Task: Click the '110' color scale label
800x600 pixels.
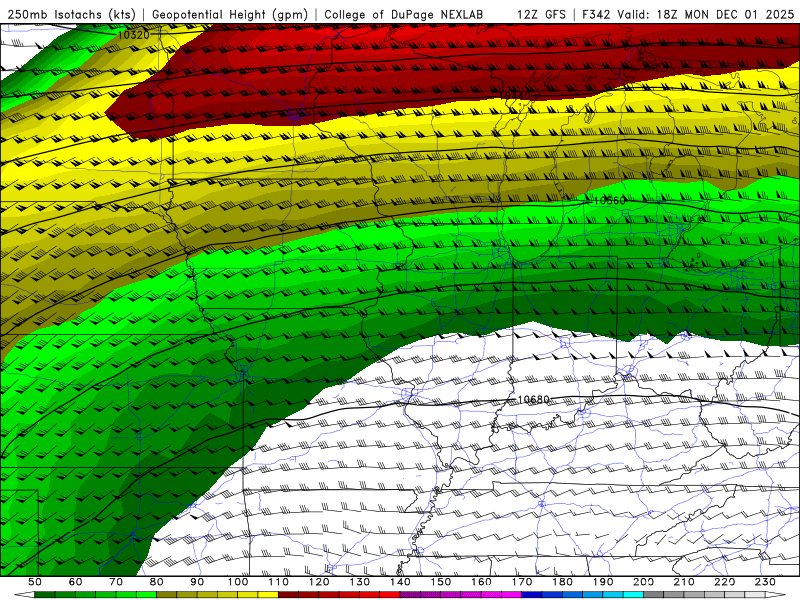Action: (279, 582)
